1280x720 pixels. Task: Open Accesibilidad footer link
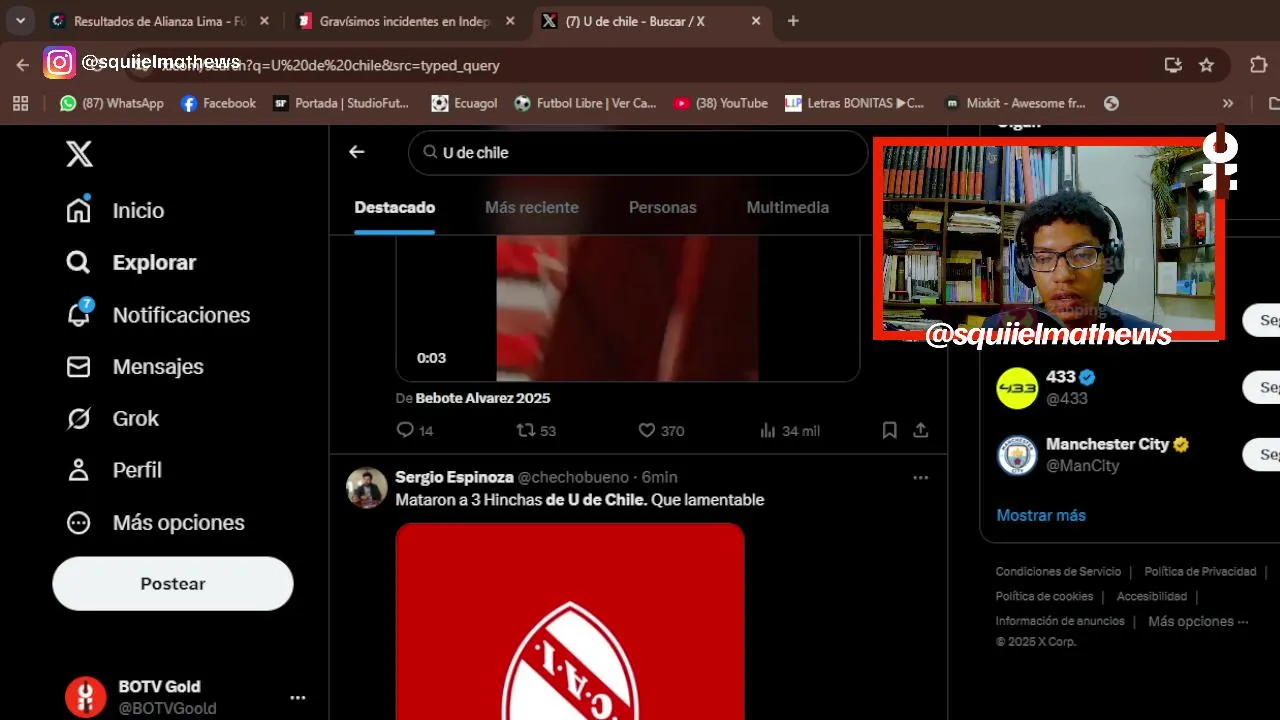click(1152, 596)
